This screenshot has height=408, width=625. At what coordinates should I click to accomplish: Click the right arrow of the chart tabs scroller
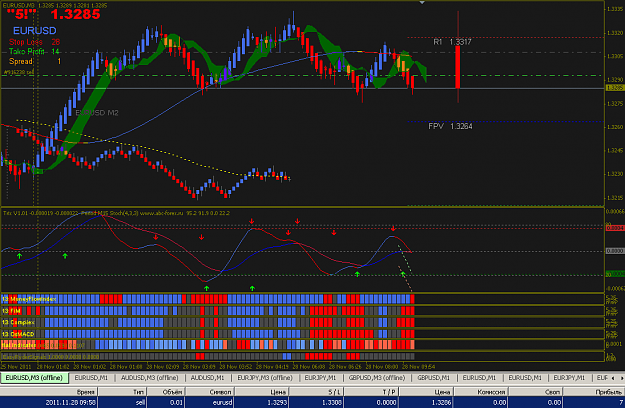621,378
